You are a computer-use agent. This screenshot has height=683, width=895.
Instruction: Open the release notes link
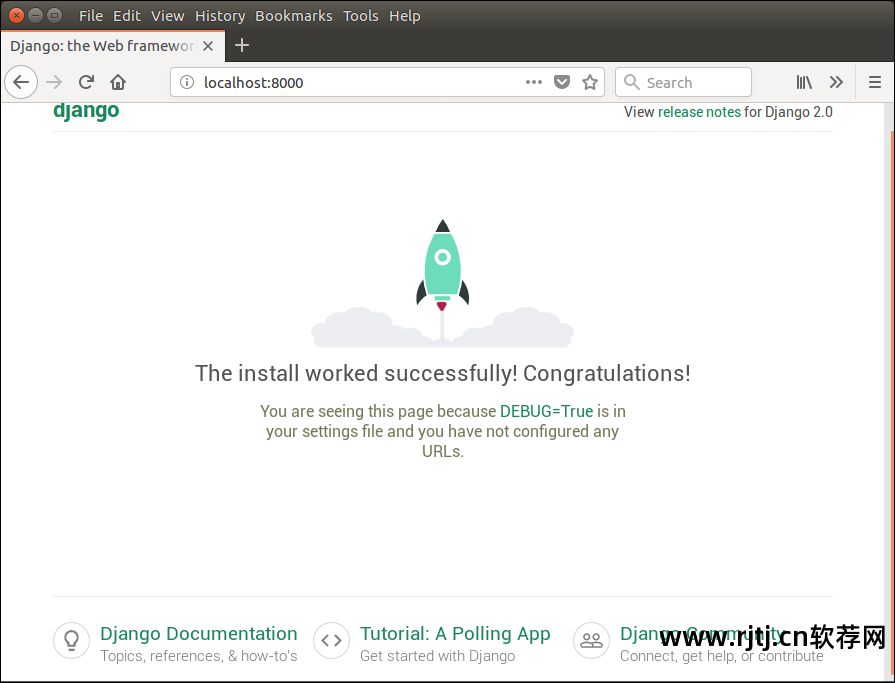pyautogui.click(x=699, y=112)
